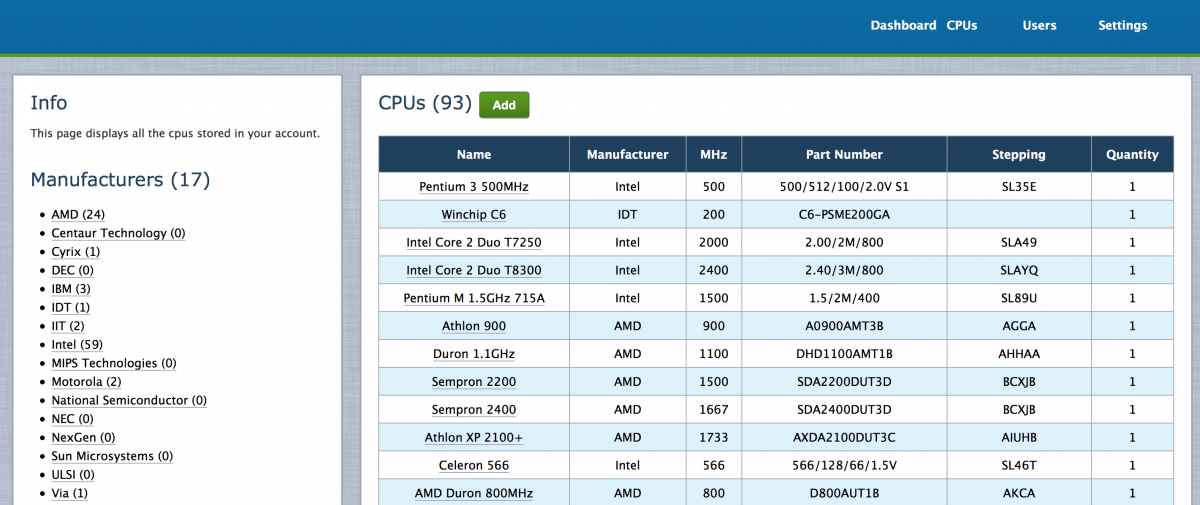Go to the Users page
Image resolution: width=1200 pixels, height=505 pixels.
click(x=1039, y=25)
